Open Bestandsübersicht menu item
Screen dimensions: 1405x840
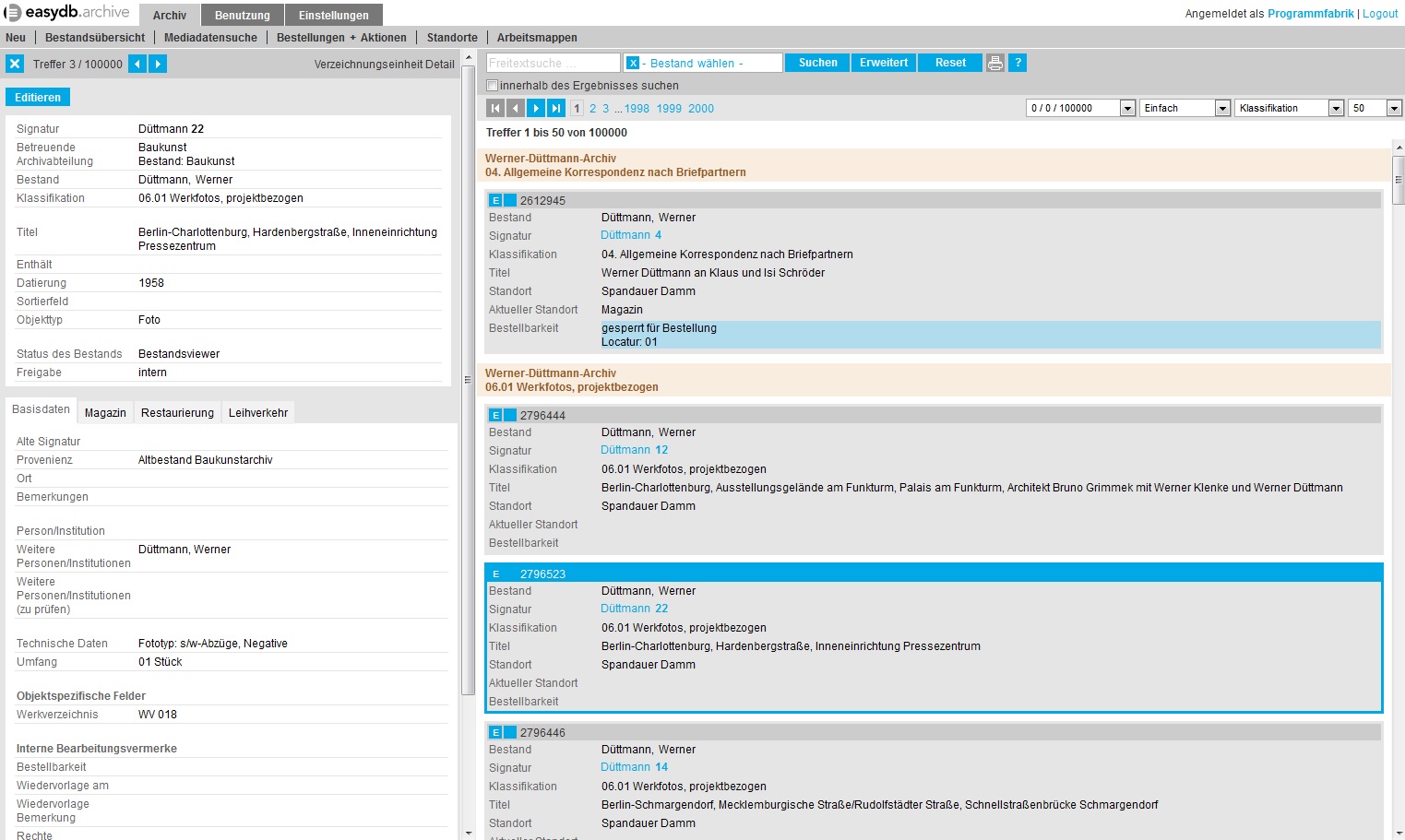click(x=95, y=38)
